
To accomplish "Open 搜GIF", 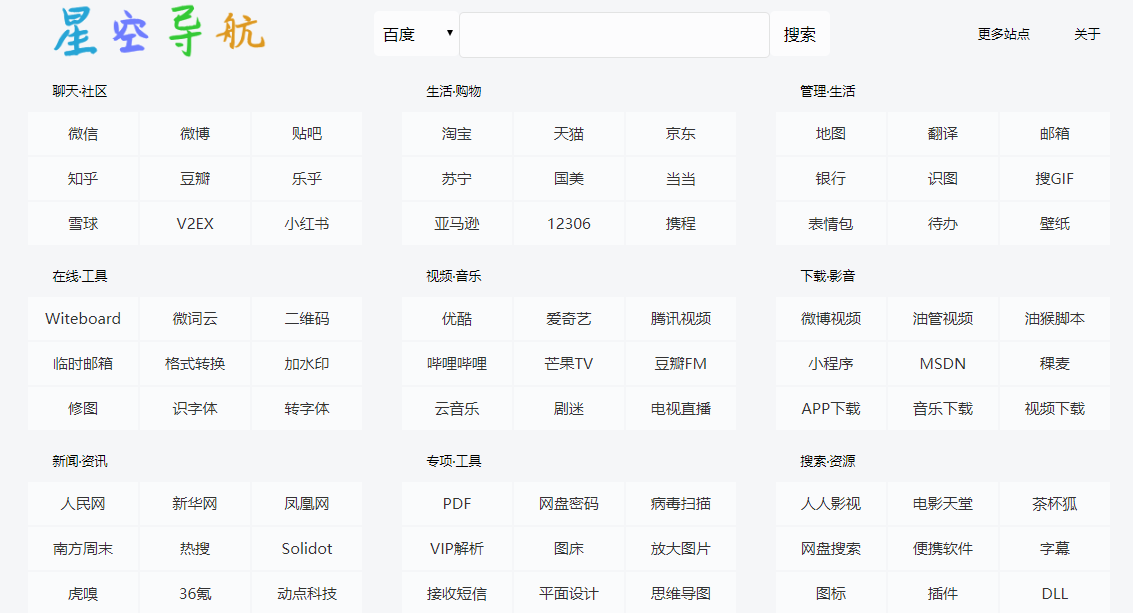I will click(1055, 179).
